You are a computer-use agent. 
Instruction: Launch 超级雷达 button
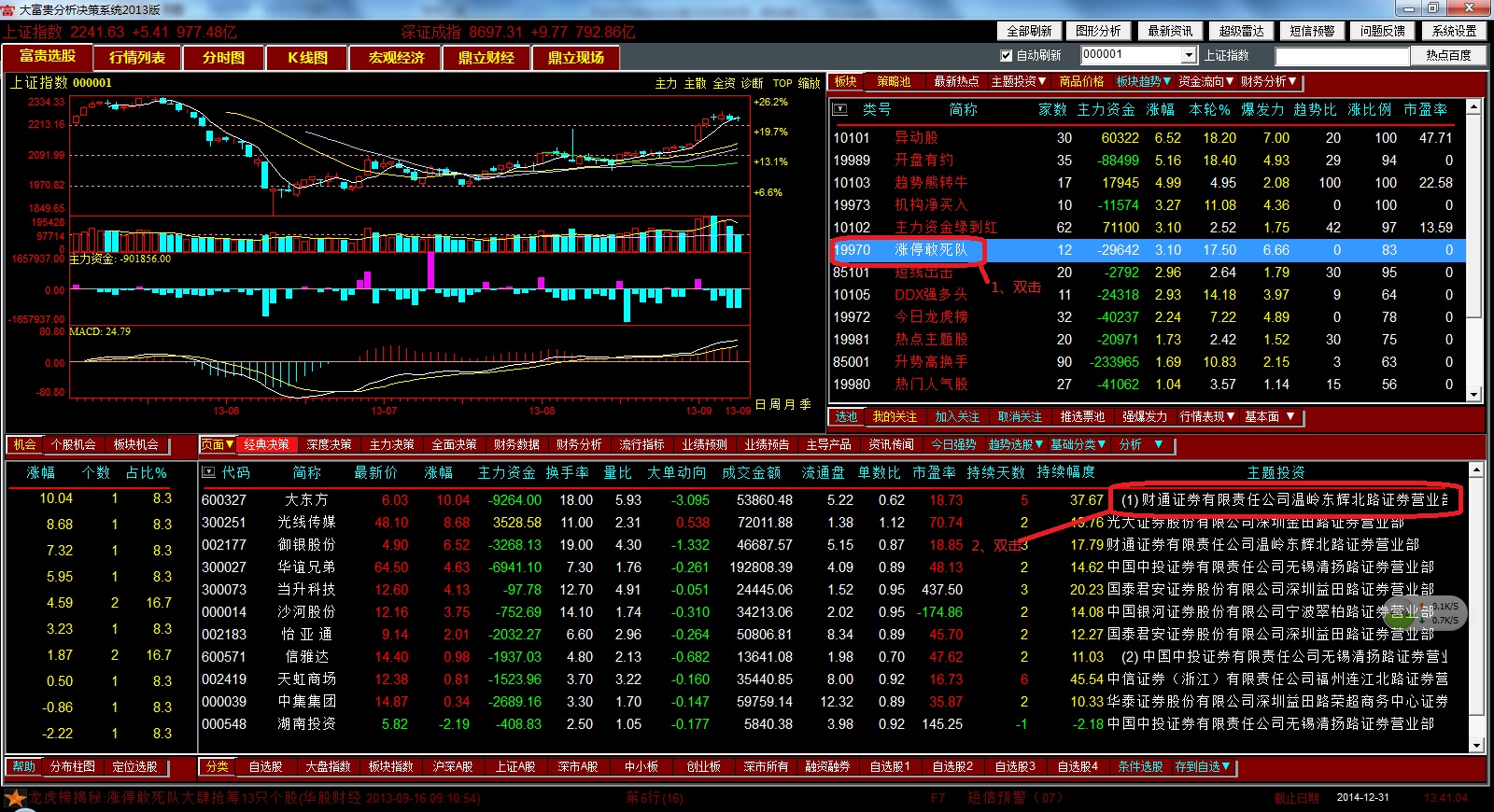point(1242,31)
